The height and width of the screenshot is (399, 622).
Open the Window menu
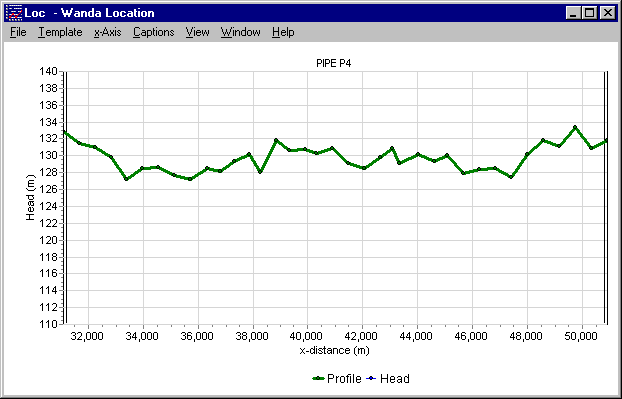click(240, 32)
